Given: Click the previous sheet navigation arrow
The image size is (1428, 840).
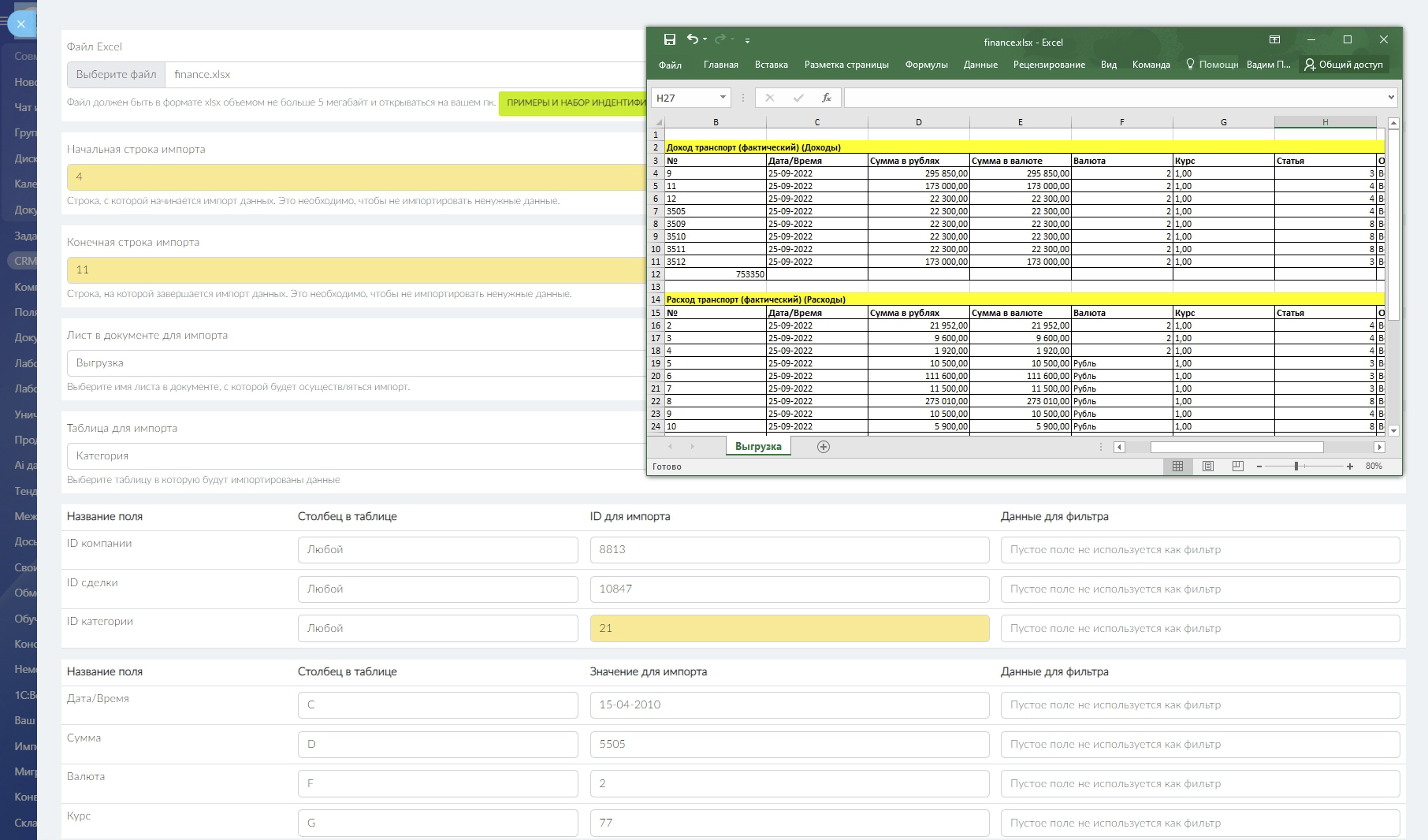Looking at the screenshot, I should [671, 447].
